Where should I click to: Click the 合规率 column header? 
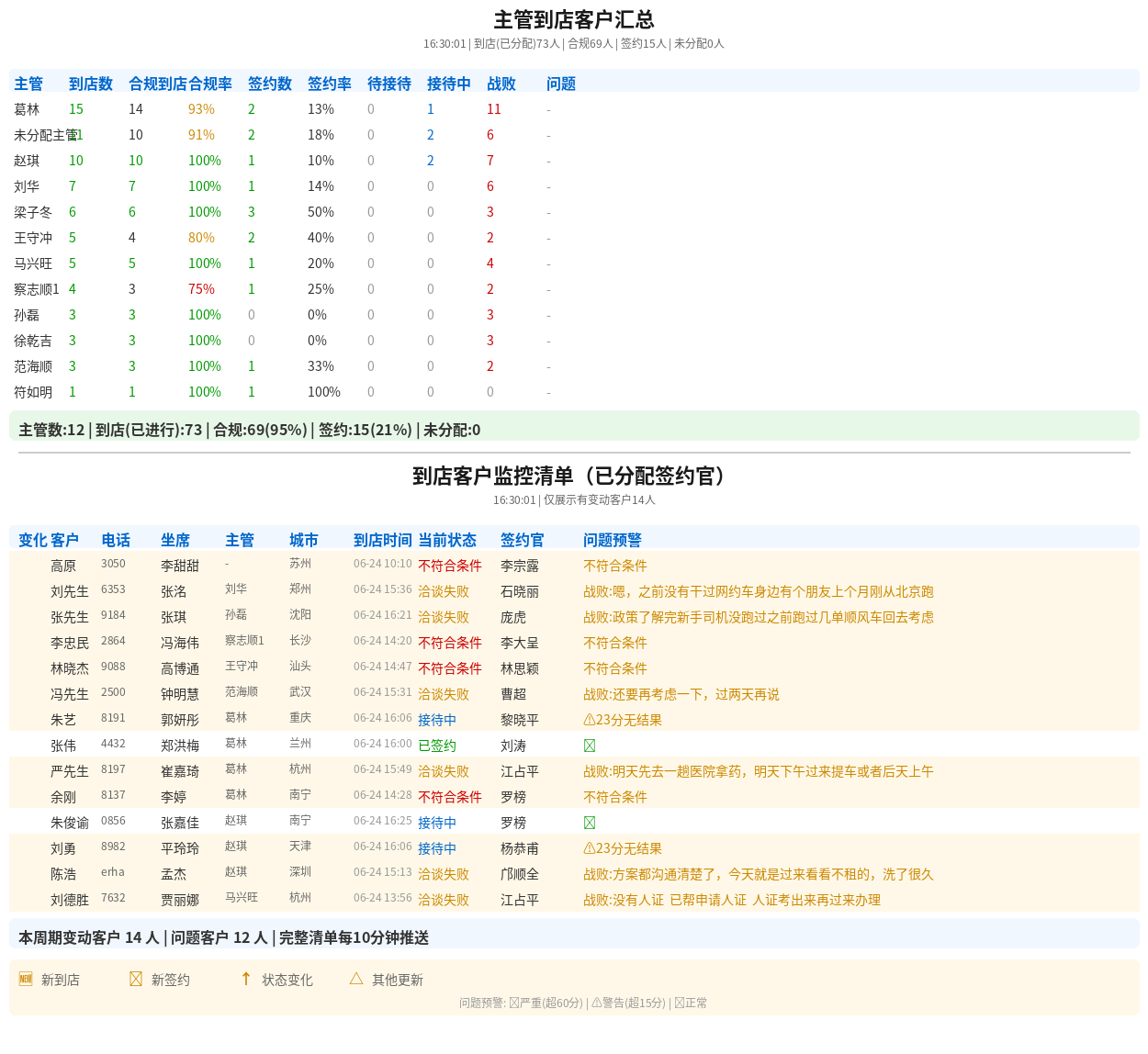point(210,84)
